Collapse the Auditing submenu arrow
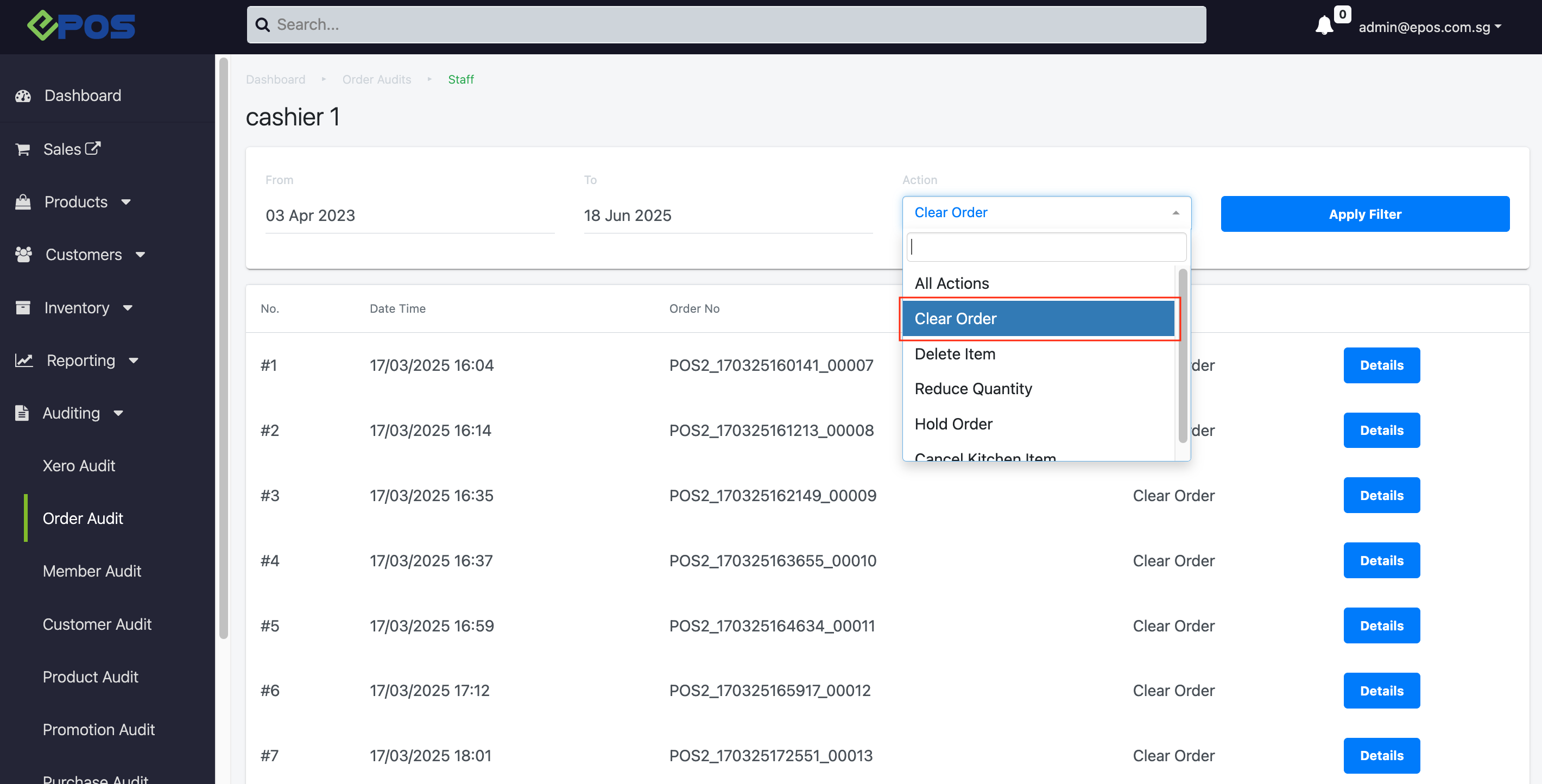 118,413
